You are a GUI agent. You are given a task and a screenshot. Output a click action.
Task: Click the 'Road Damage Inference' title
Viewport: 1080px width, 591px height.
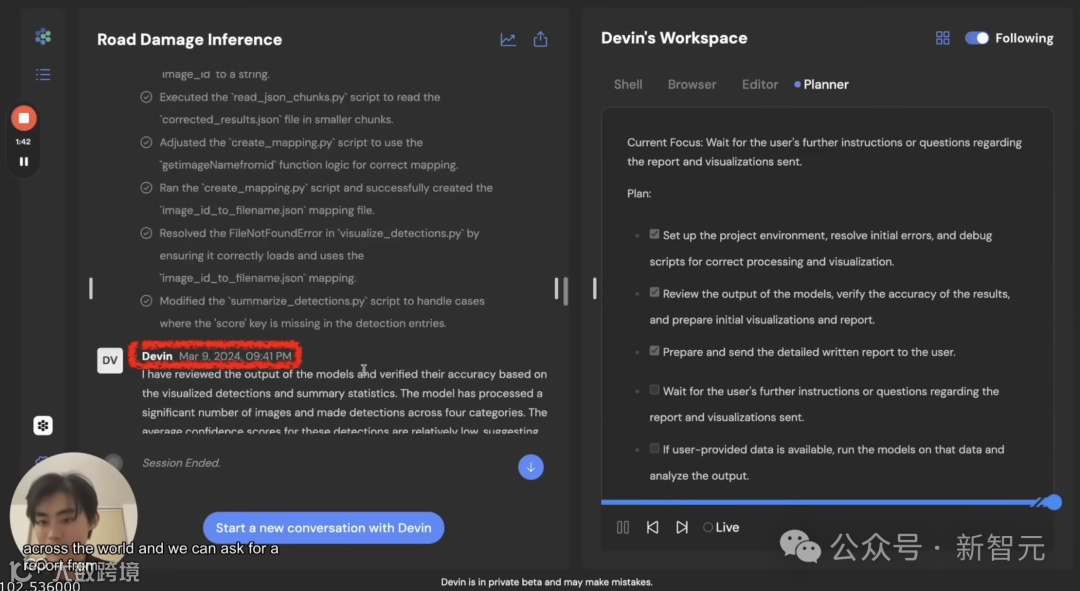point(189,39)
